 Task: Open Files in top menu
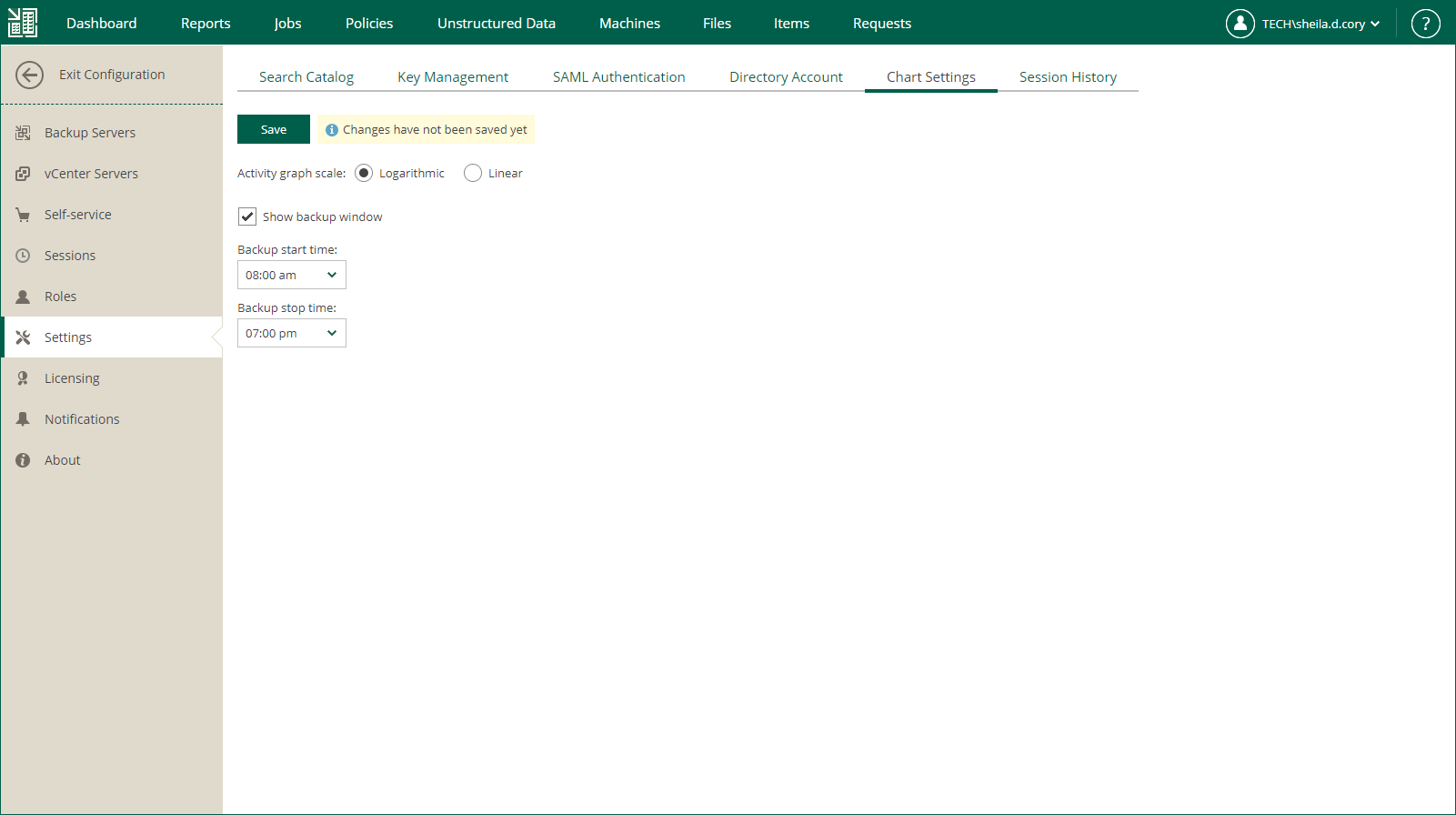(x=717, y=24)
